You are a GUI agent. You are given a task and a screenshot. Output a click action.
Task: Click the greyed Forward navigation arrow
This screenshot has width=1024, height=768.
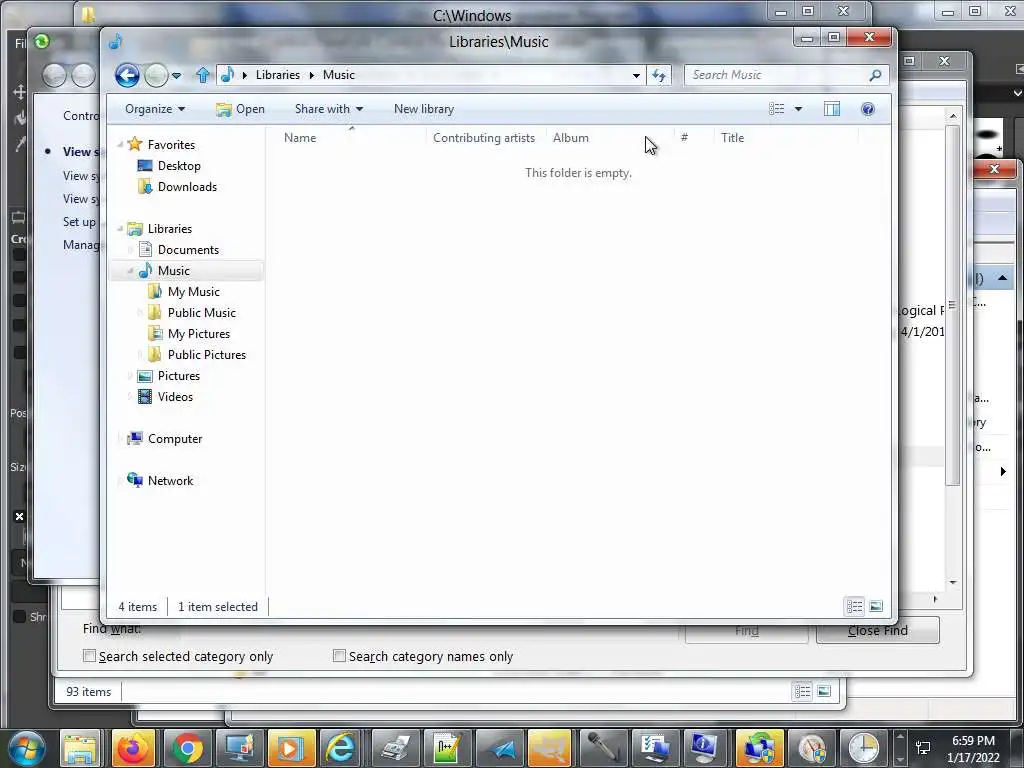coord(155,76)
